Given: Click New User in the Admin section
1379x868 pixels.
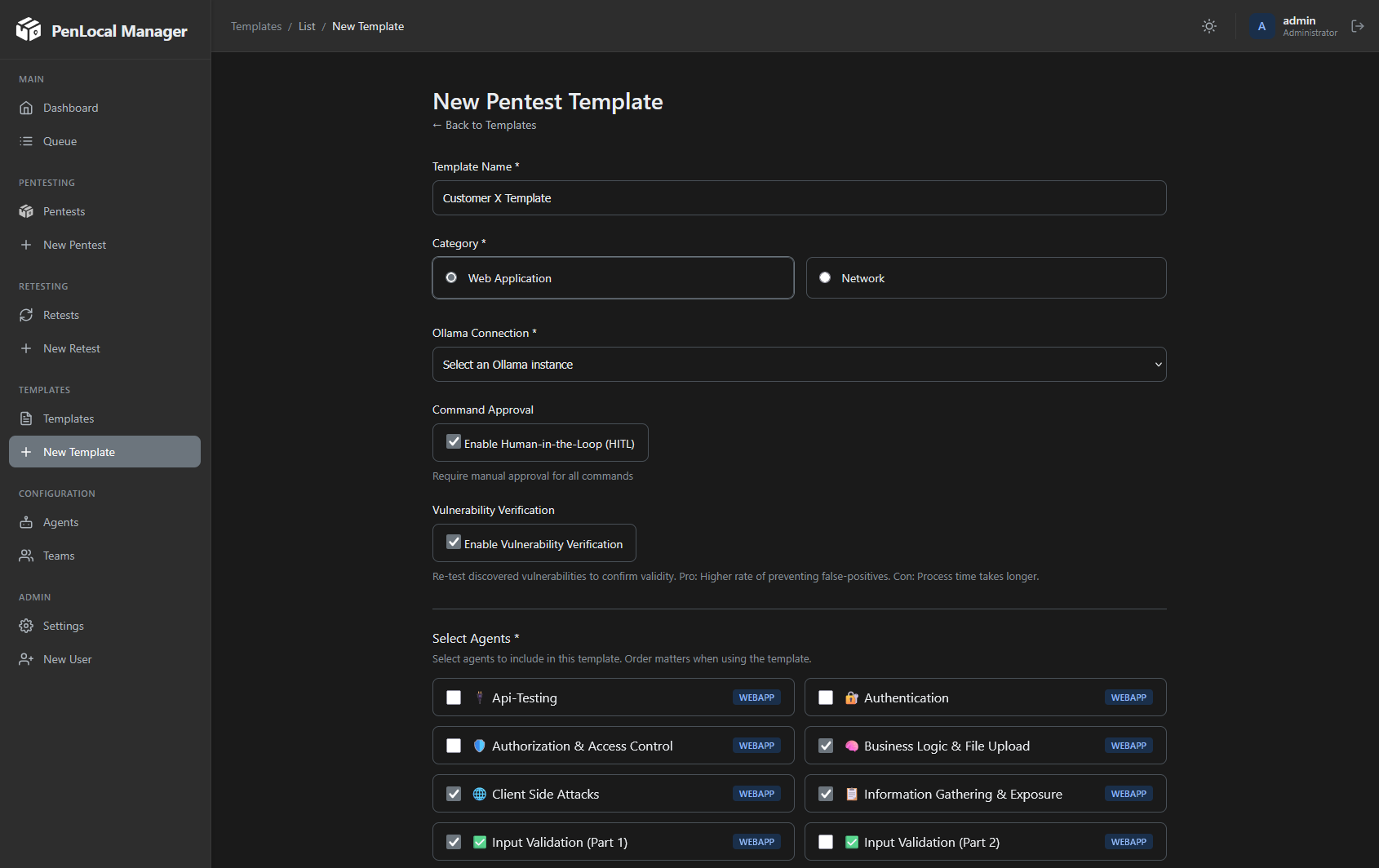Looking at the screenshot, I should [x=67, y=658].
